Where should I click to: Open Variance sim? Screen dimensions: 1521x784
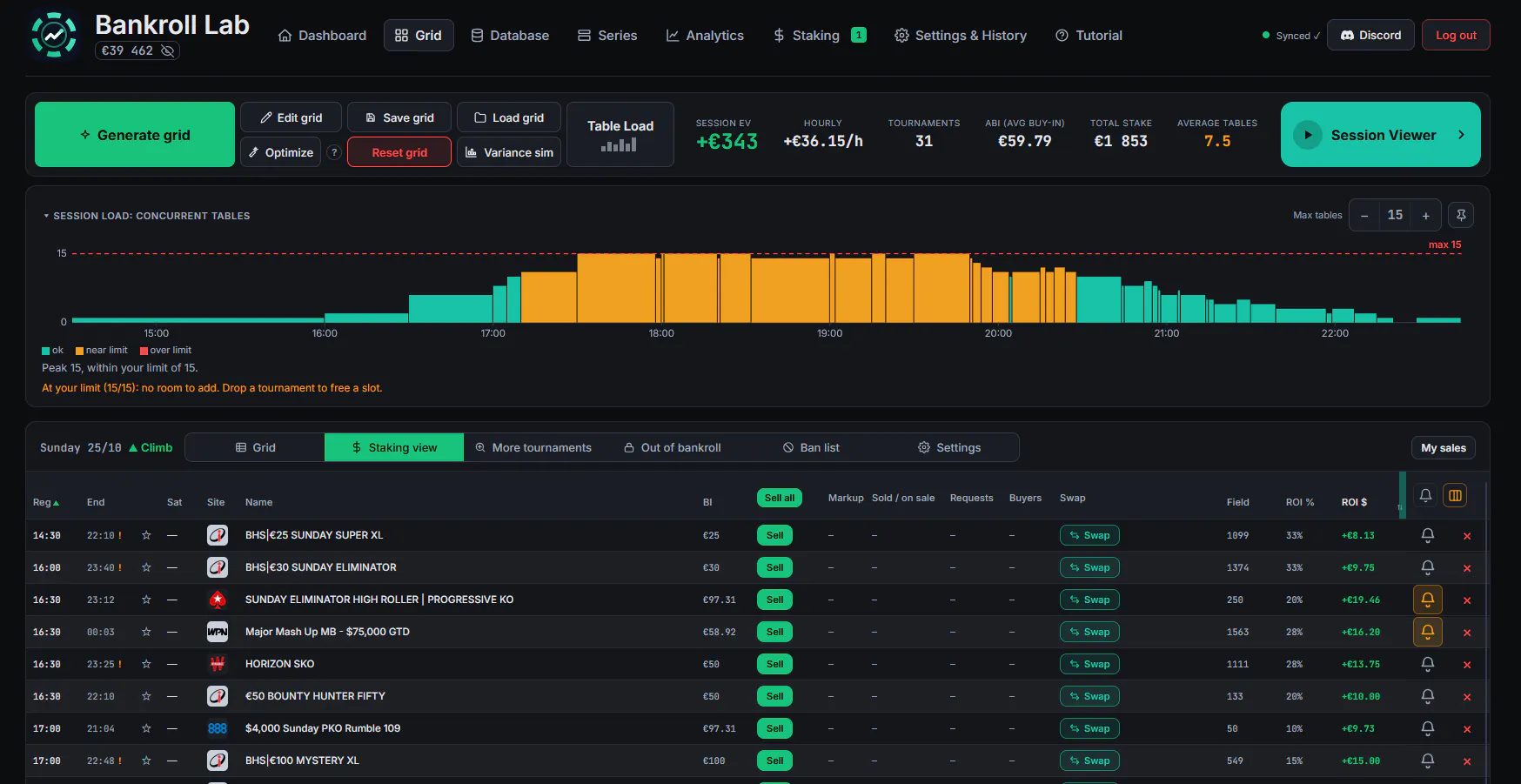[509, 152]
